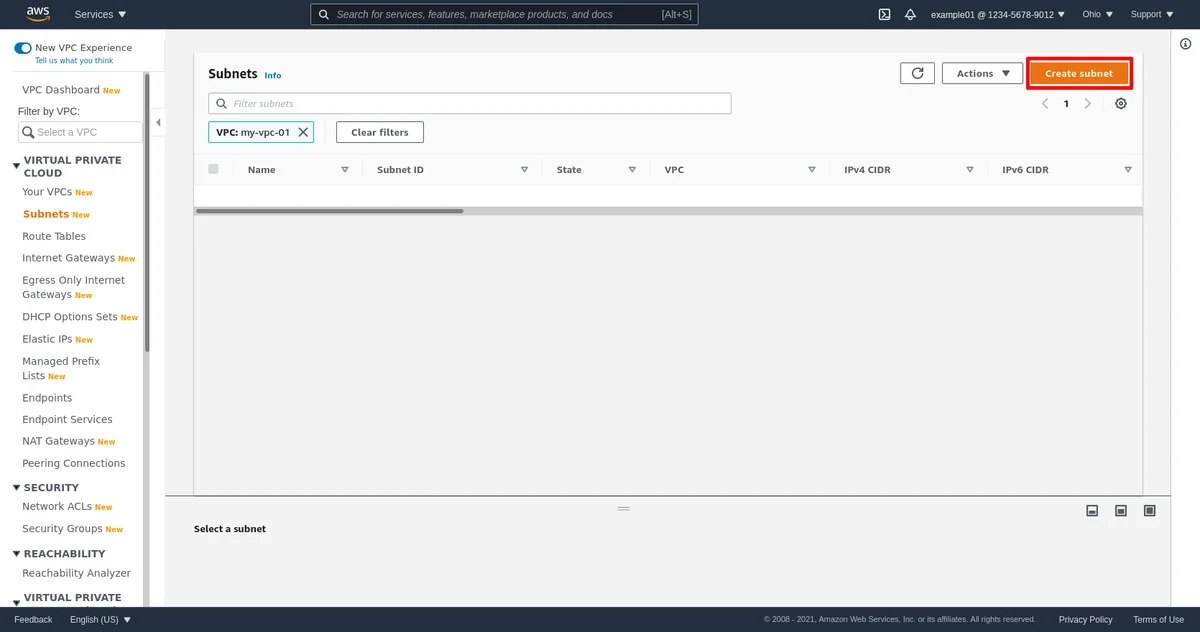1200x632 pixels.
Task: Remove the my-vpc-01 filter tag
Action: (304, 132)
